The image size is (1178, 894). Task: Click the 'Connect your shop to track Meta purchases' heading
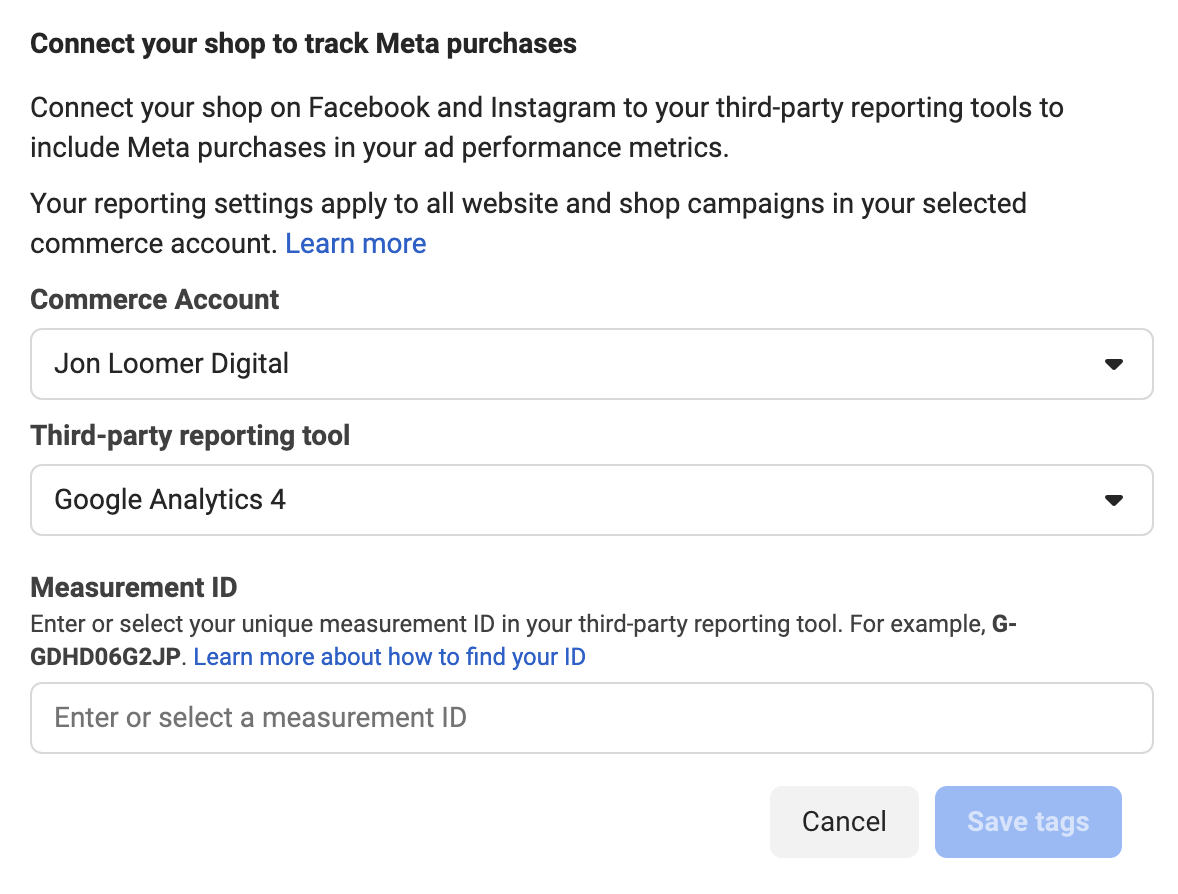(x=304, y=44)
